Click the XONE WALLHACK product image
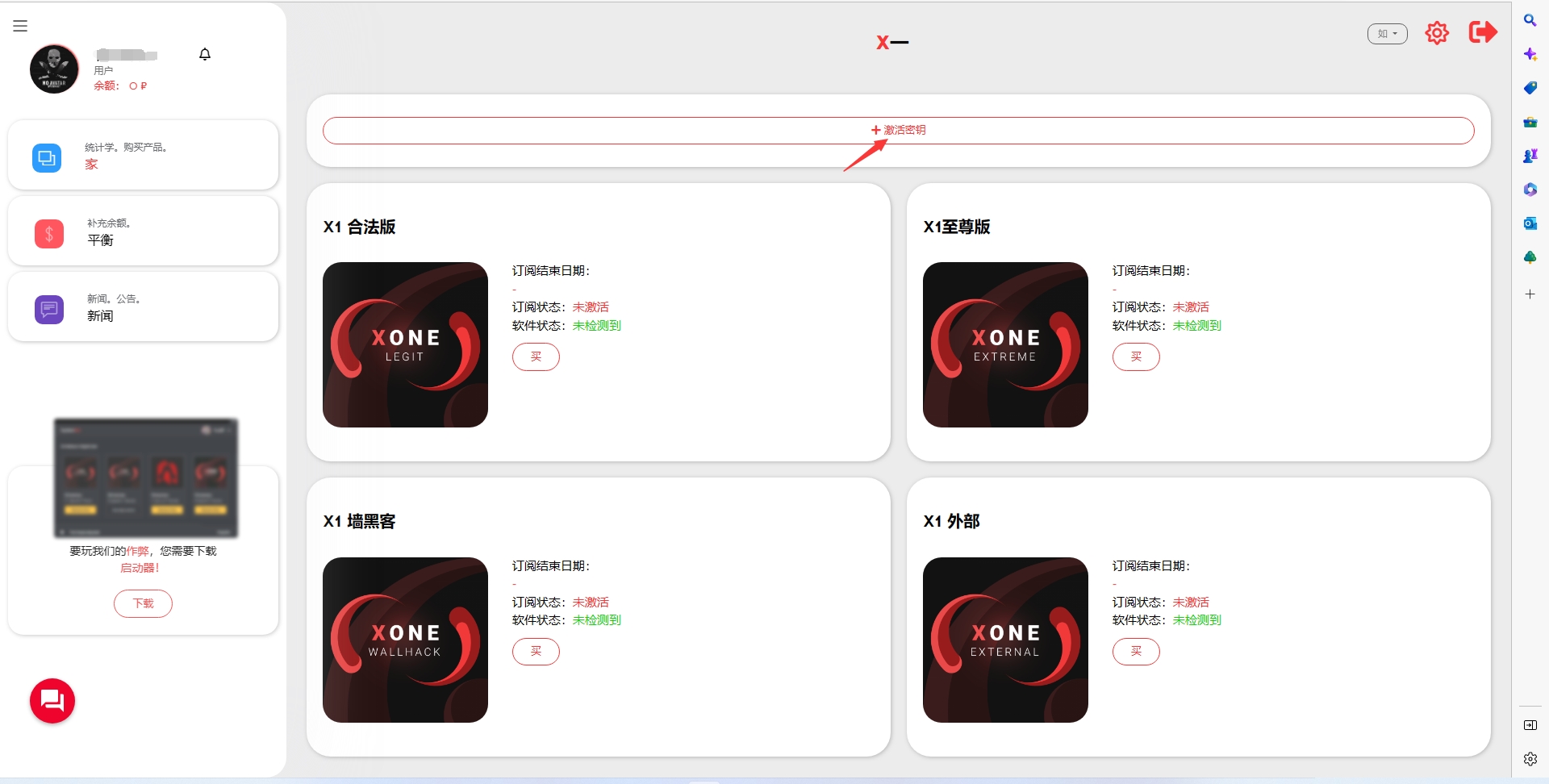Image resolution: width=1549 pixels, height=784 pixels. pyautogui.click(x=405, y=640)
